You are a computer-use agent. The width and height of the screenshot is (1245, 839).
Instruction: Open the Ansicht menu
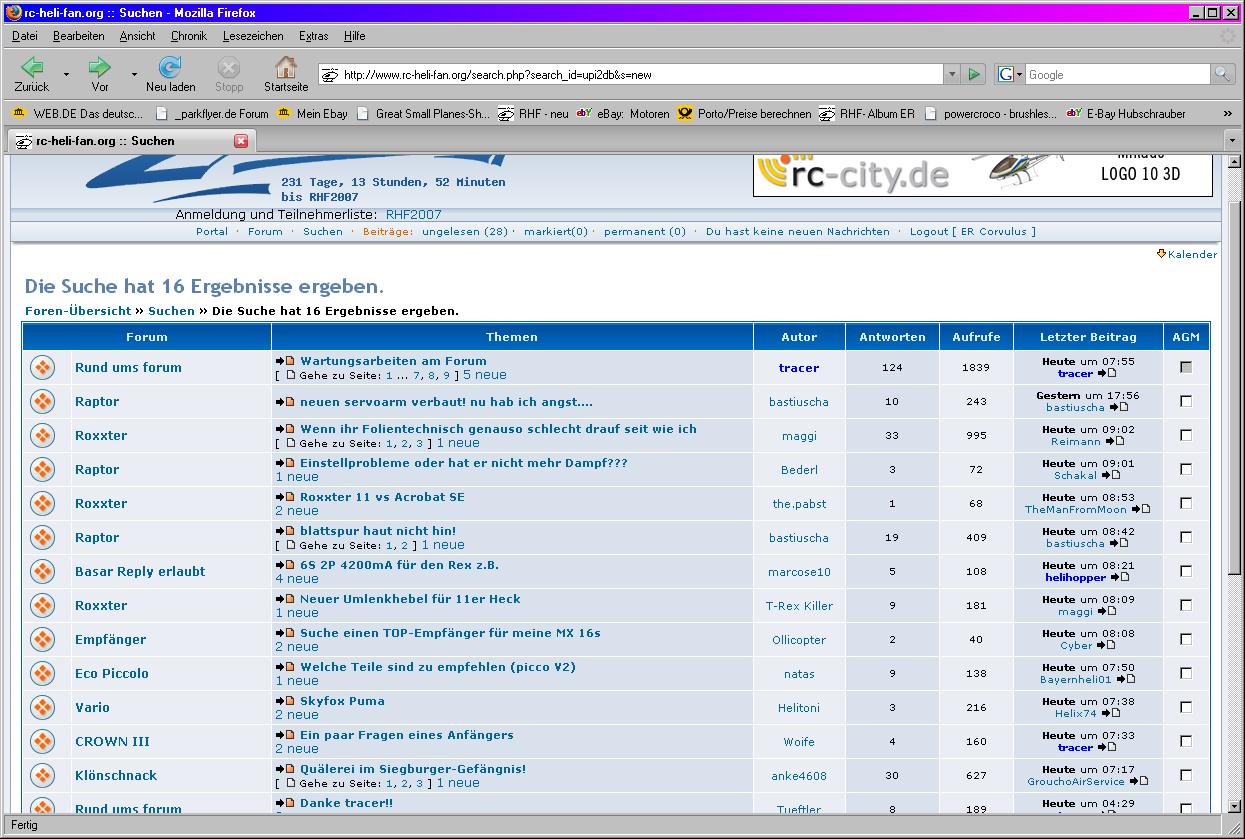pyautogui.click(x=138, y=36)
